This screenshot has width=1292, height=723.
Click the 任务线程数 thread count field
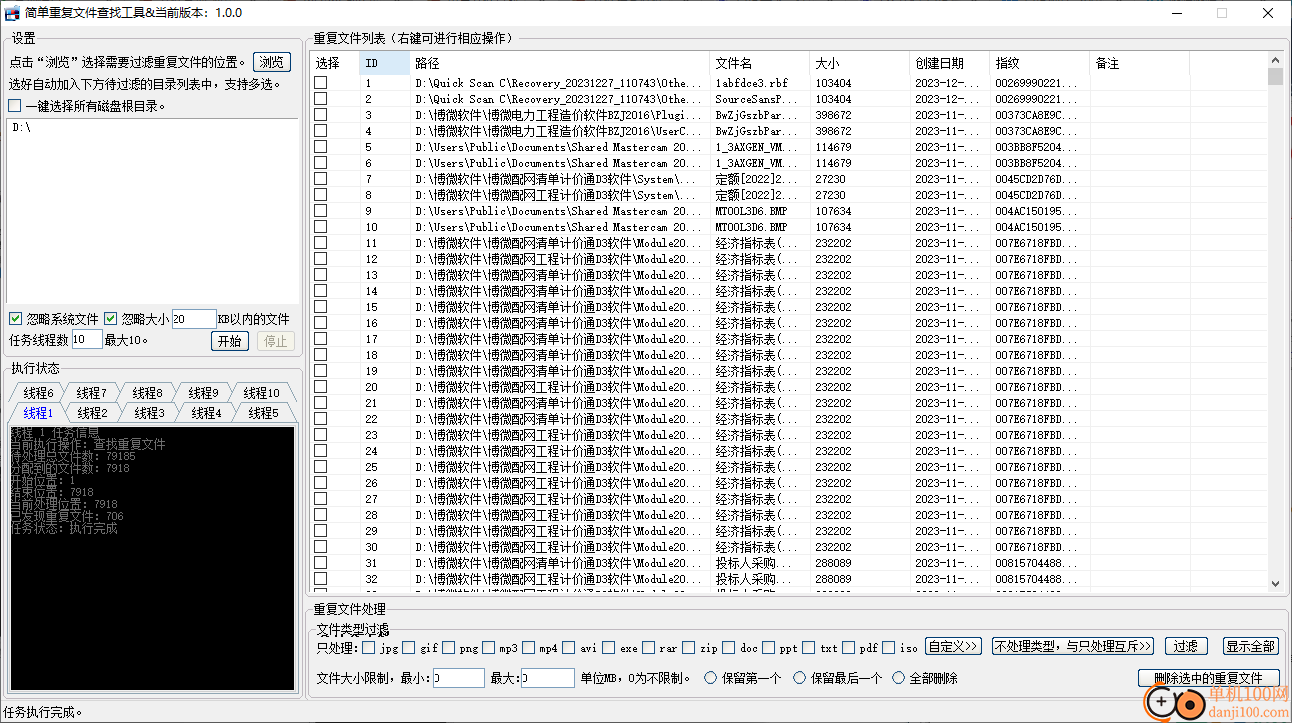click(x=87, y=340)
